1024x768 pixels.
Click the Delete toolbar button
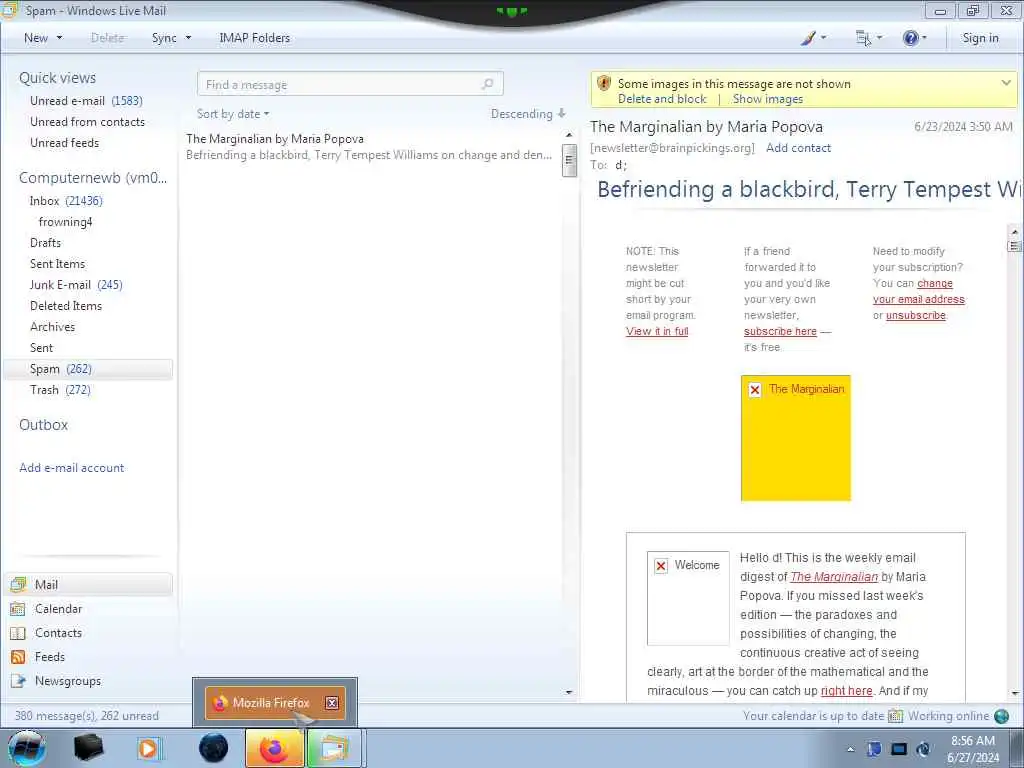click(108, 38)
